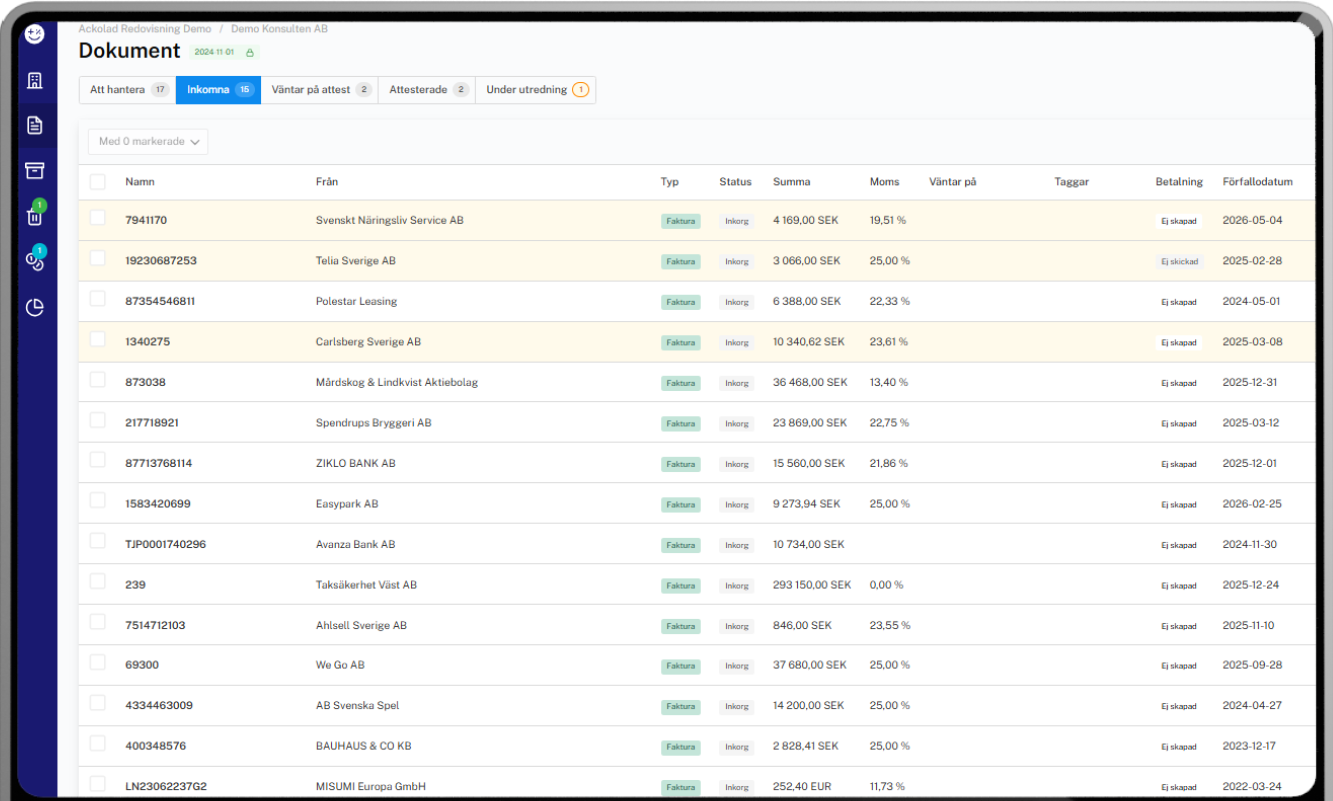Click the due date "2024-11-30"
This screenshot has width=1333, height=801.
coord(1250,544)
